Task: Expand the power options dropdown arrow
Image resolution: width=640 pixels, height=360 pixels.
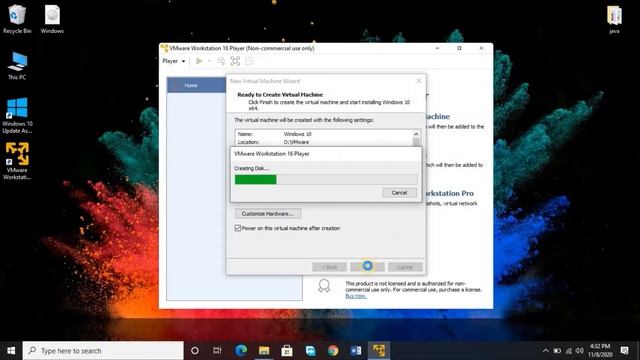Action: coord(209,61)
